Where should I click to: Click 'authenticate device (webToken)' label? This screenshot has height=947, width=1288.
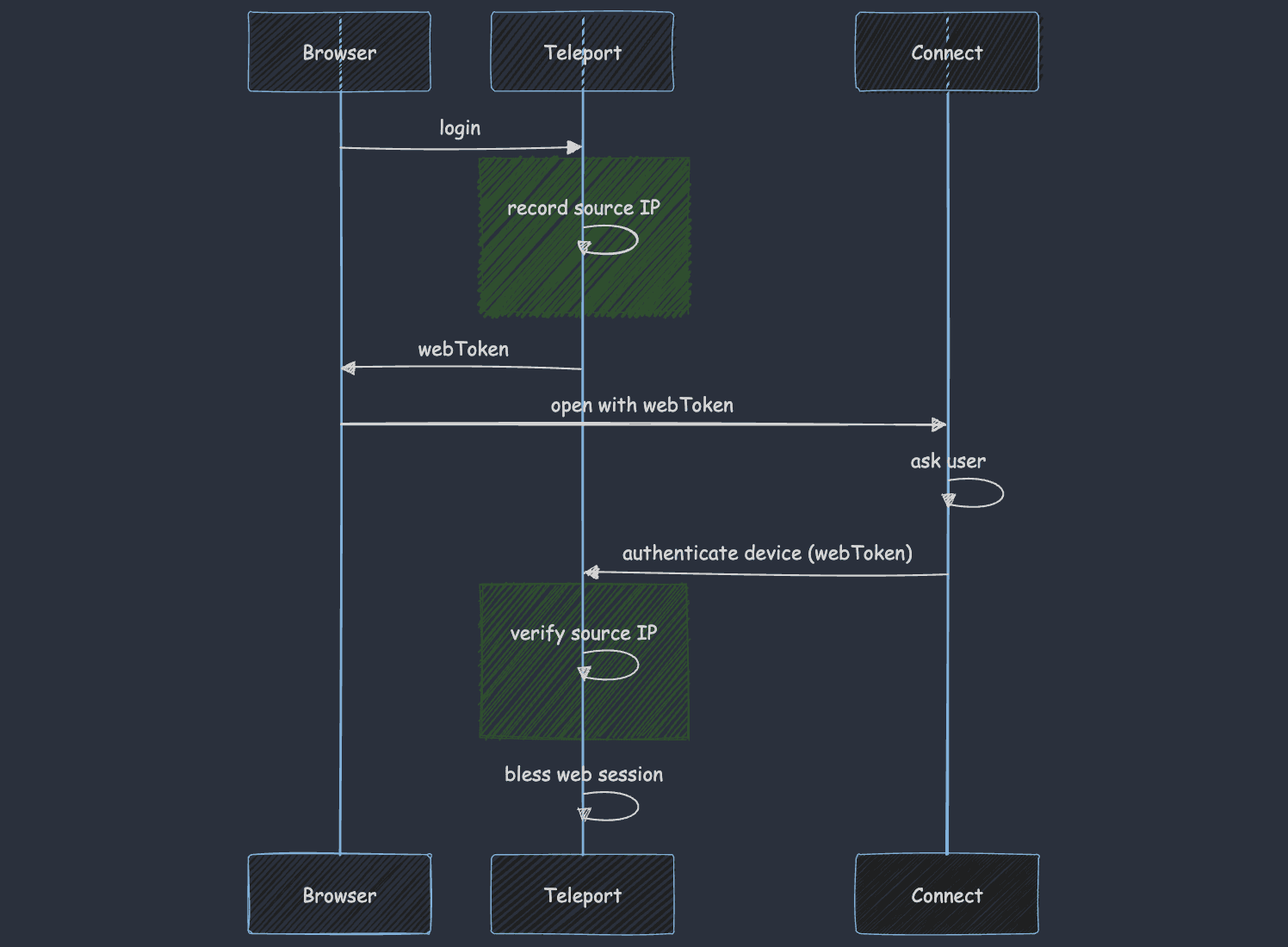[x=767, y=553]
